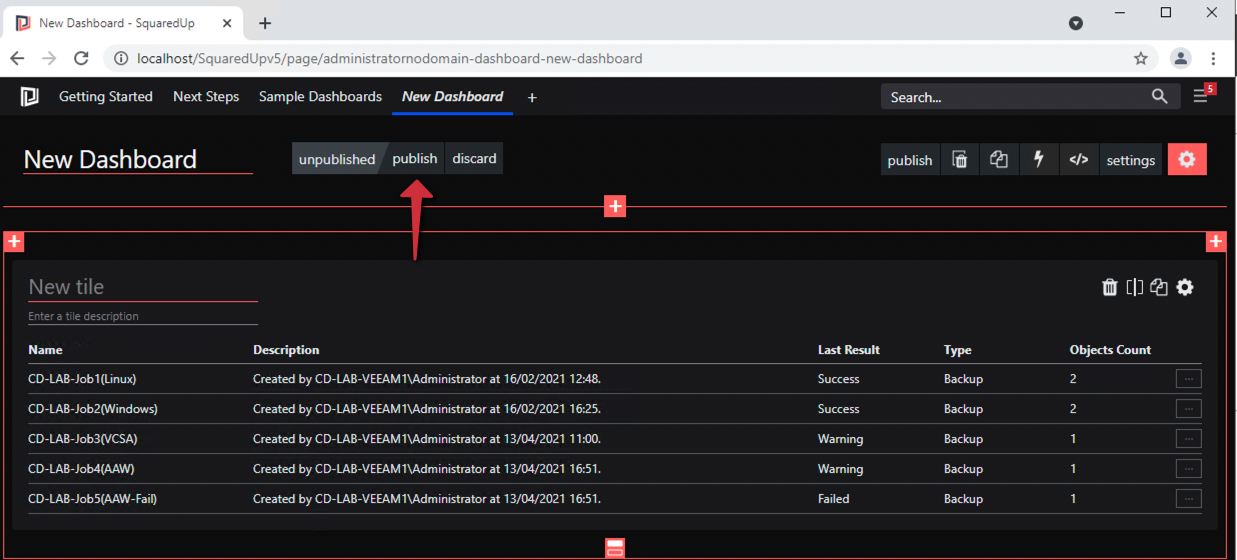This screenshot has height=560, width=1237.
Task: Select the CD-LAB-Job3(VCSA) name cell
Action: pos(82,439)
